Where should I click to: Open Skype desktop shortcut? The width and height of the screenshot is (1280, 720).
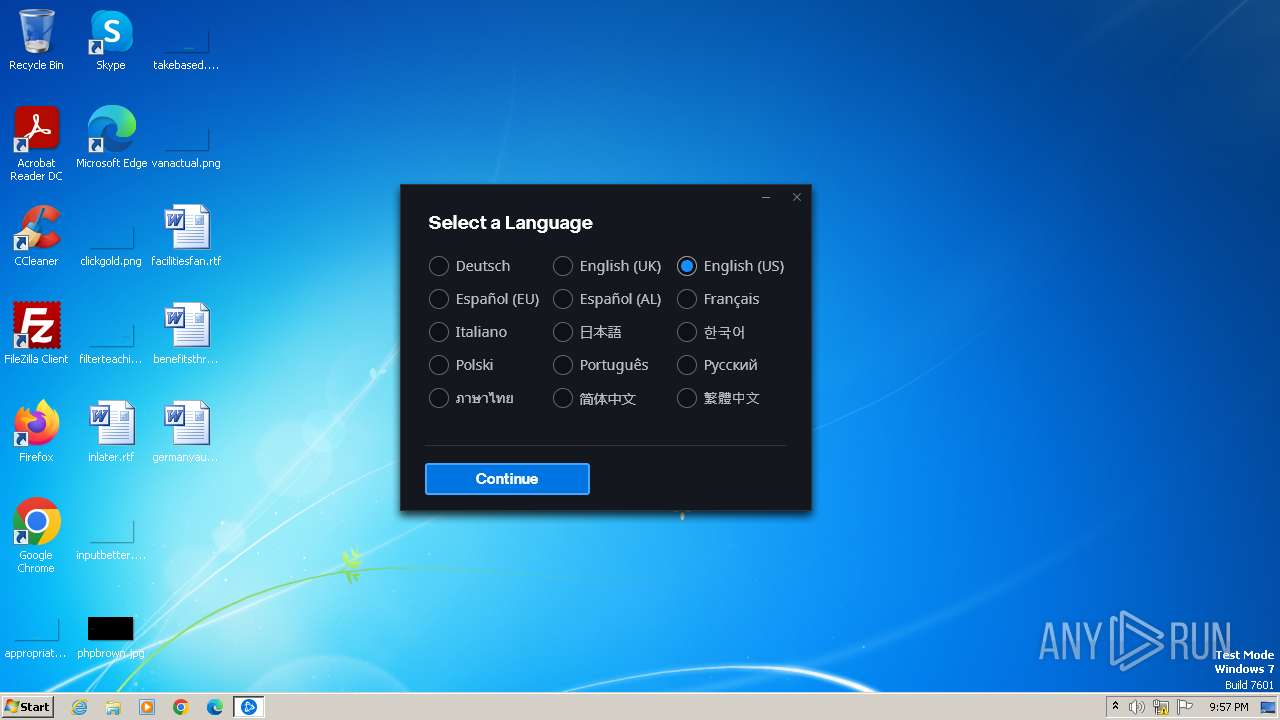[111, 40]
